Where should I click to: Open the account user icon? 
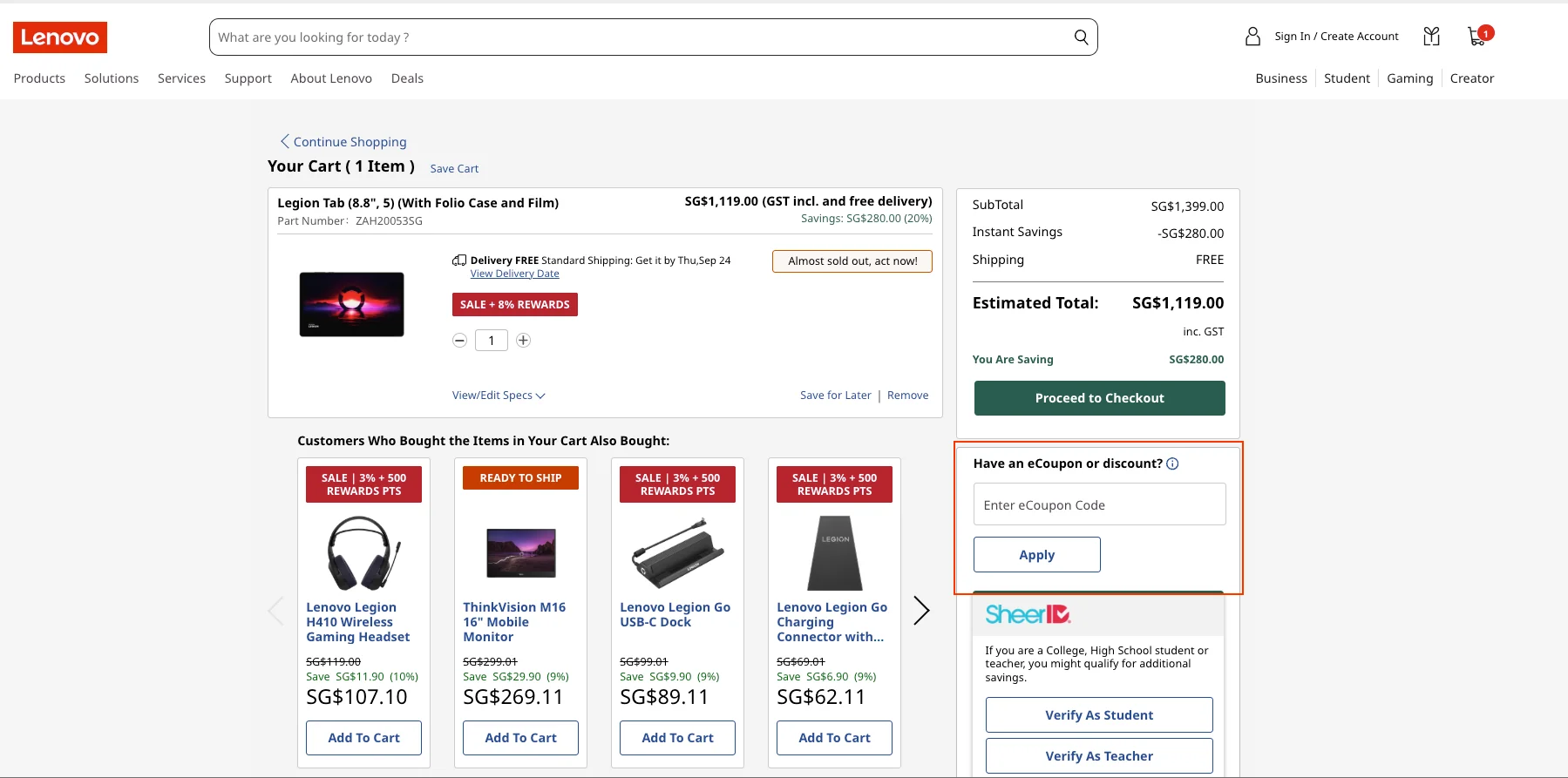click(1252, 37)
